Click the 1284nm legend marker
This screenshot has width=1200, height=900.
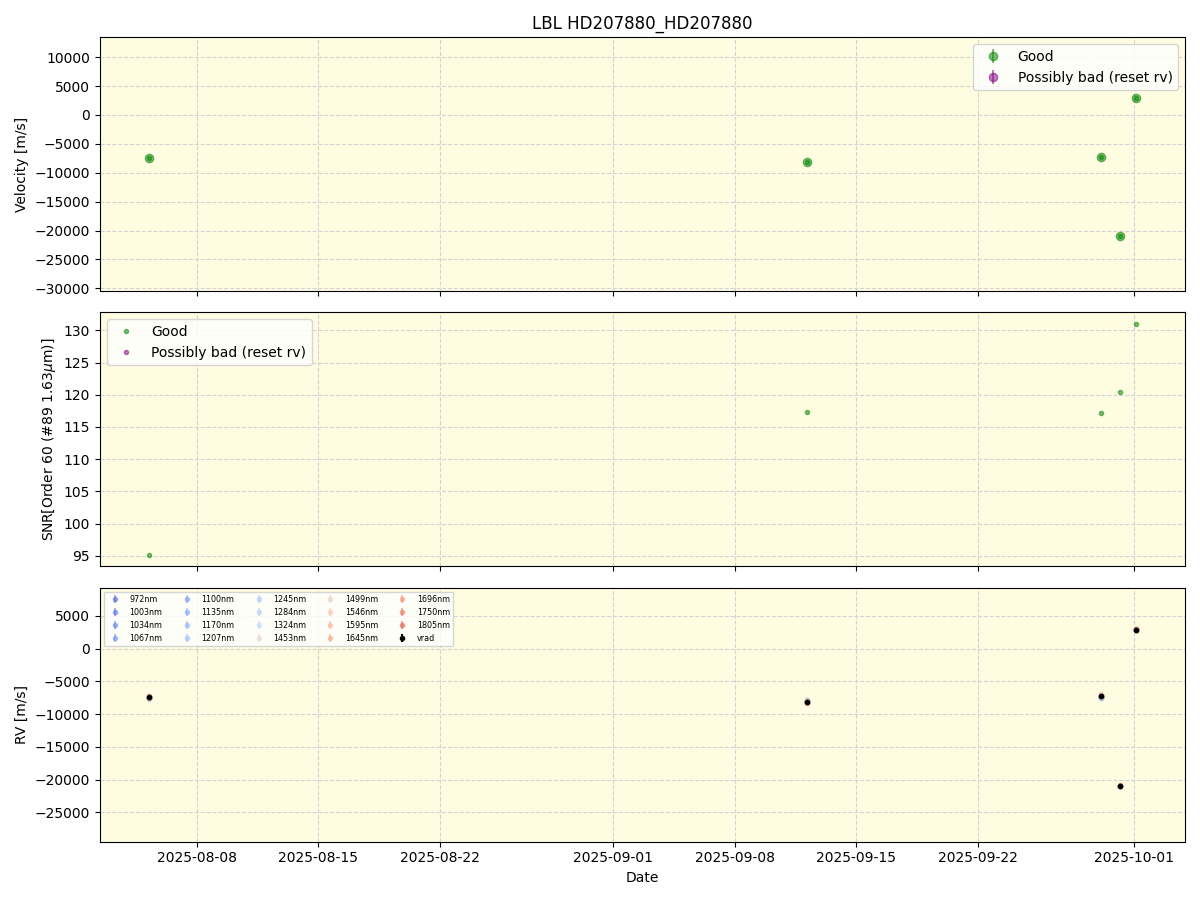[259, 612]
